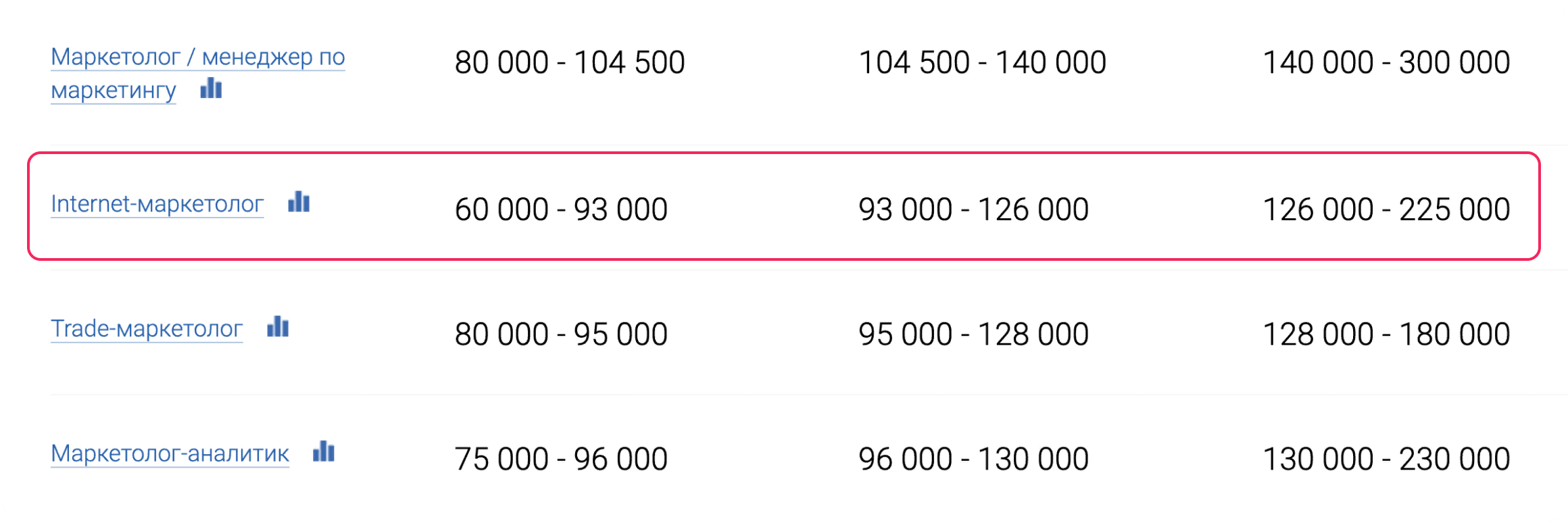This screenshot has width=1568, height=523.
Task: Select the 95 000 - 128 000 range
Action: [973, 334]
